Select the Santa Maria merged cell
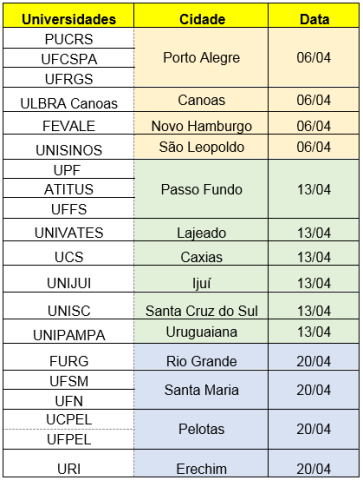 (201, 390)
